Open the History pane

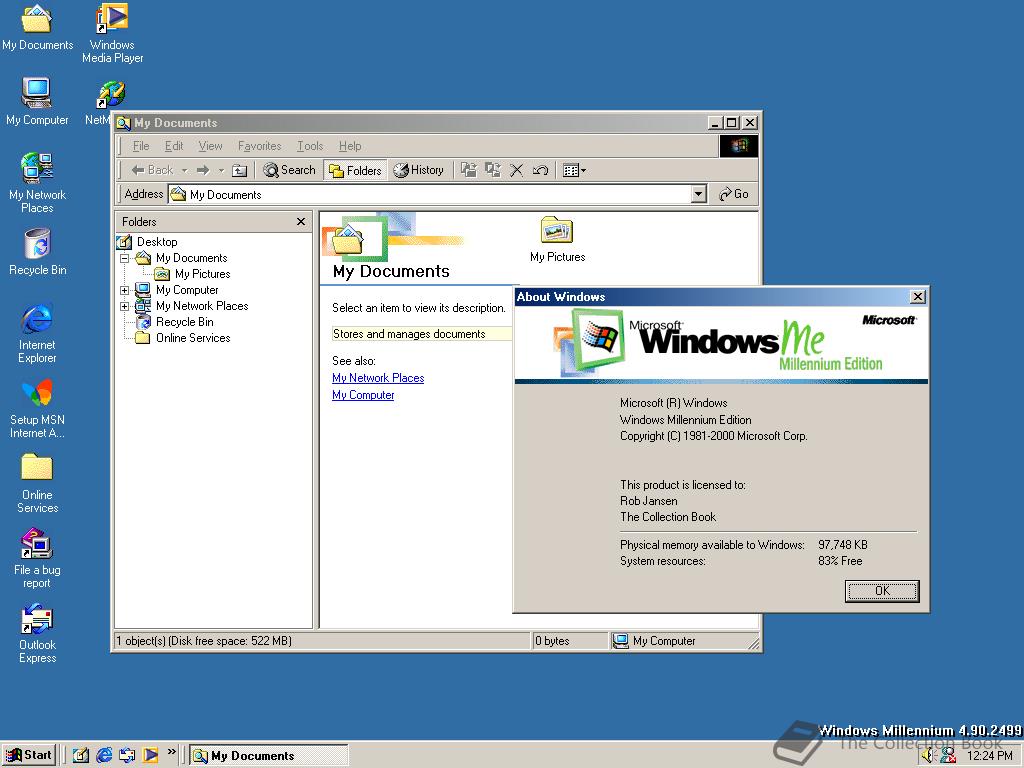point(419,170)
